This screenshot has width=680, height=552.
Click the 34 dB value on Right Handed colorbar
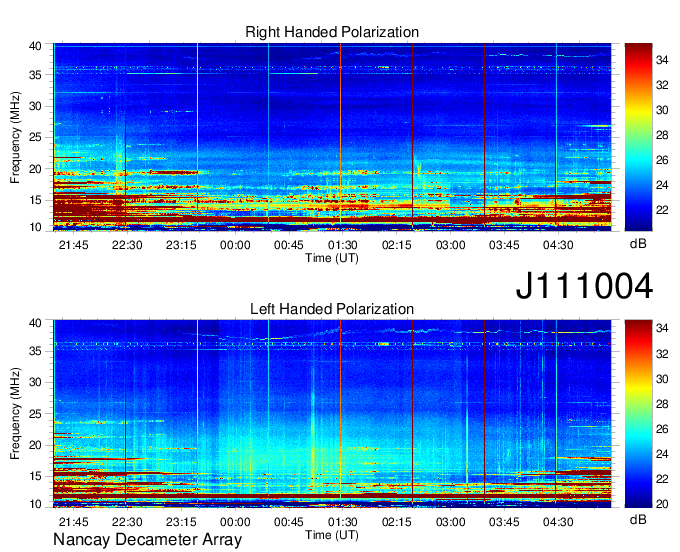(662, 60)
